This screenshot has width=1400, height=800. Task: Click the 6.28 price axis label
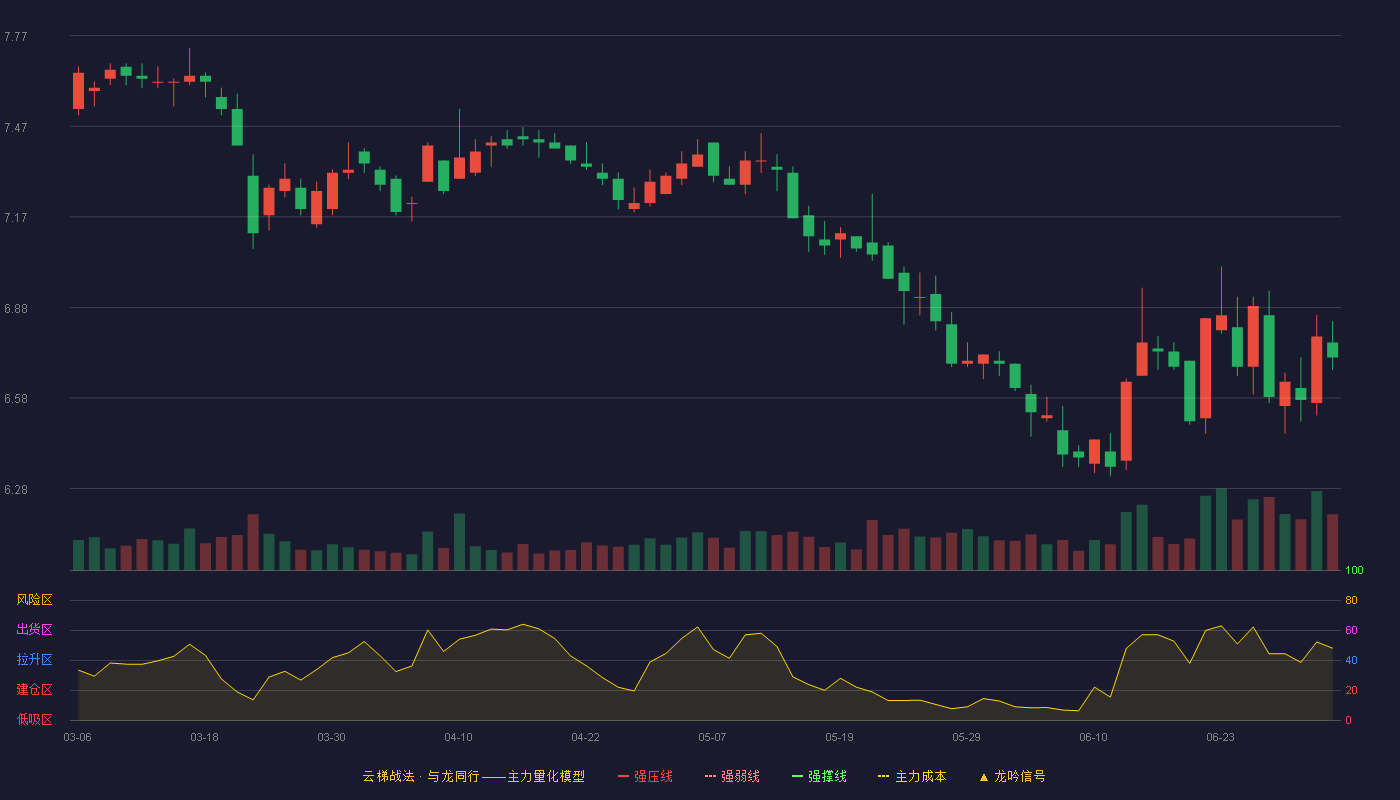pos(15,490)
